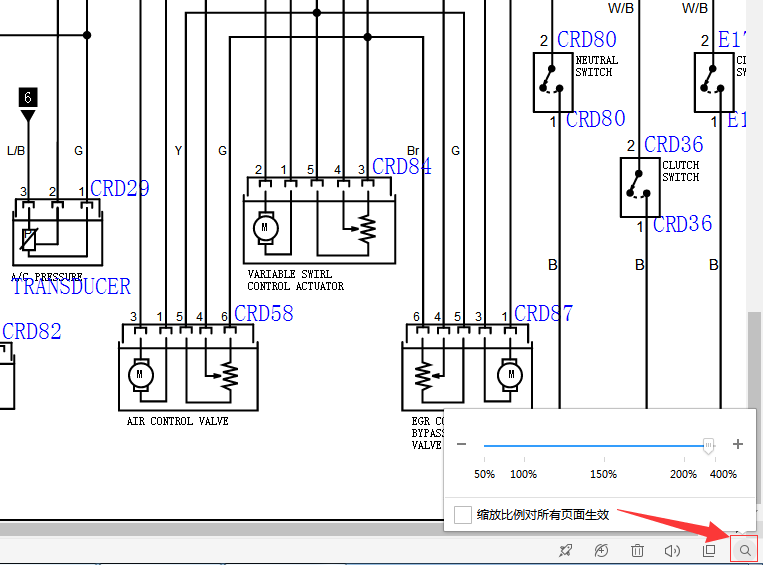Decrease zoom with the minus button
The width and height of the screenshot is (763, 565).
tap(462, 444)
